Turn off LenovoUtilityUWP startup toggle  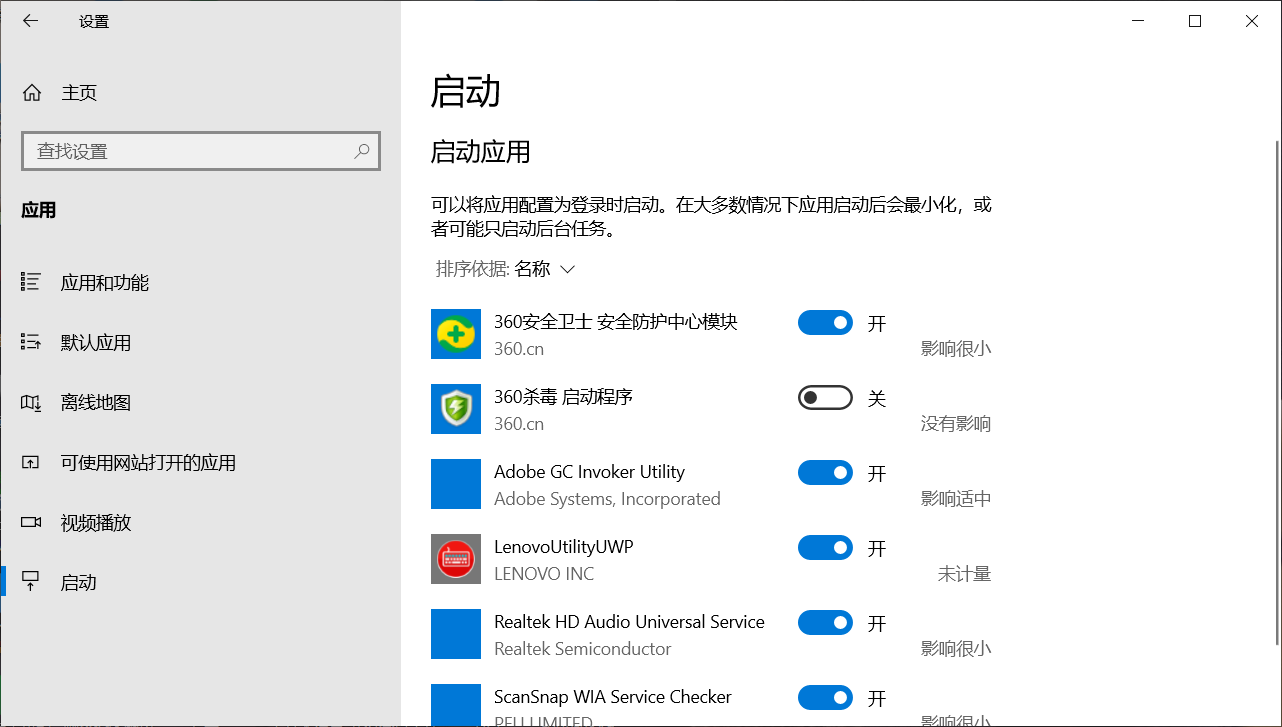825,548
